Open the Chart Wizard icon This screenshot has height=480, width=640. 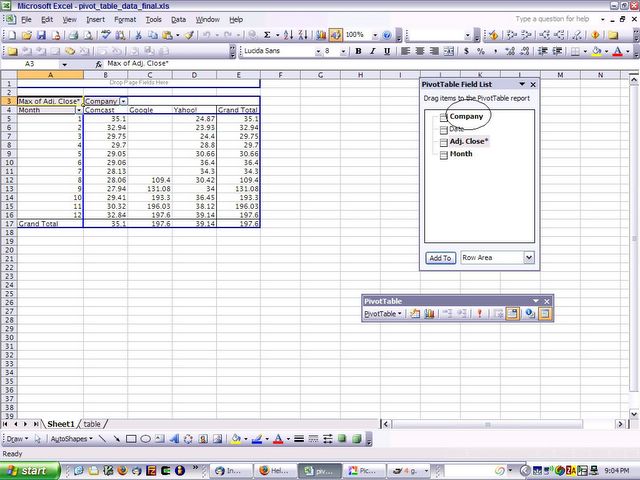click(321, 36)
